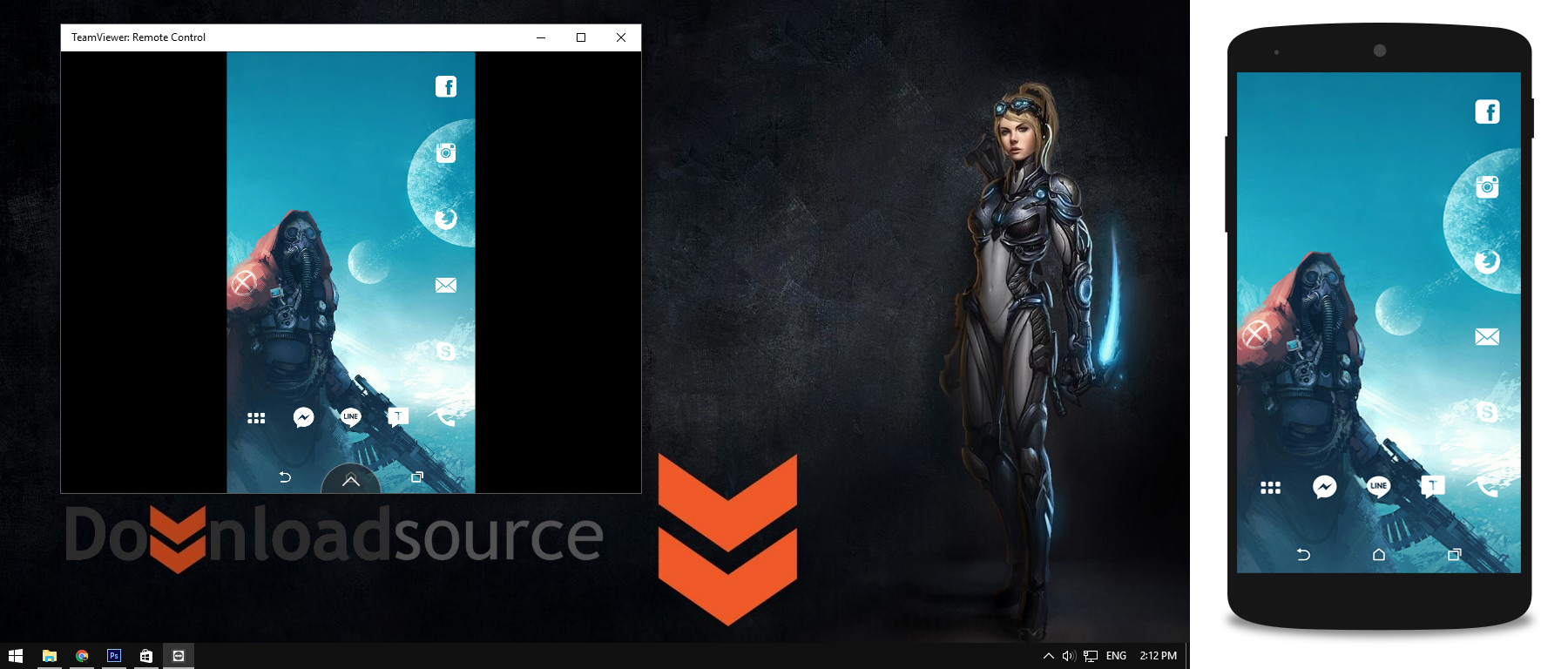Open the mail icon in TeamViewer window
This screenshot has width=1568, height=669.
[446, 285]
